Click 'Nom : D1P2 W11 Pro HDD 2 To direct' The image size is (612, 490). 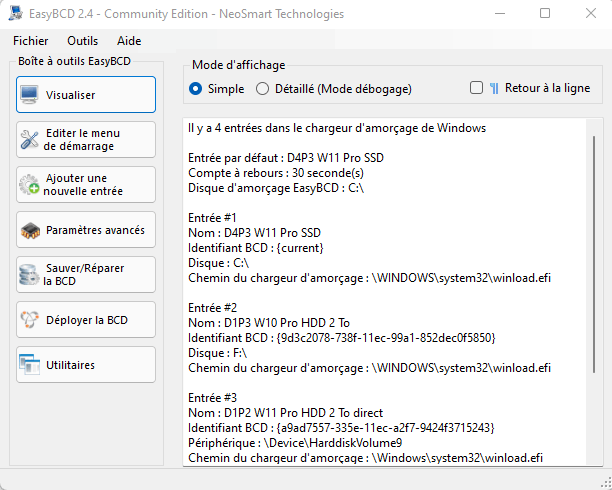point(286,413)
